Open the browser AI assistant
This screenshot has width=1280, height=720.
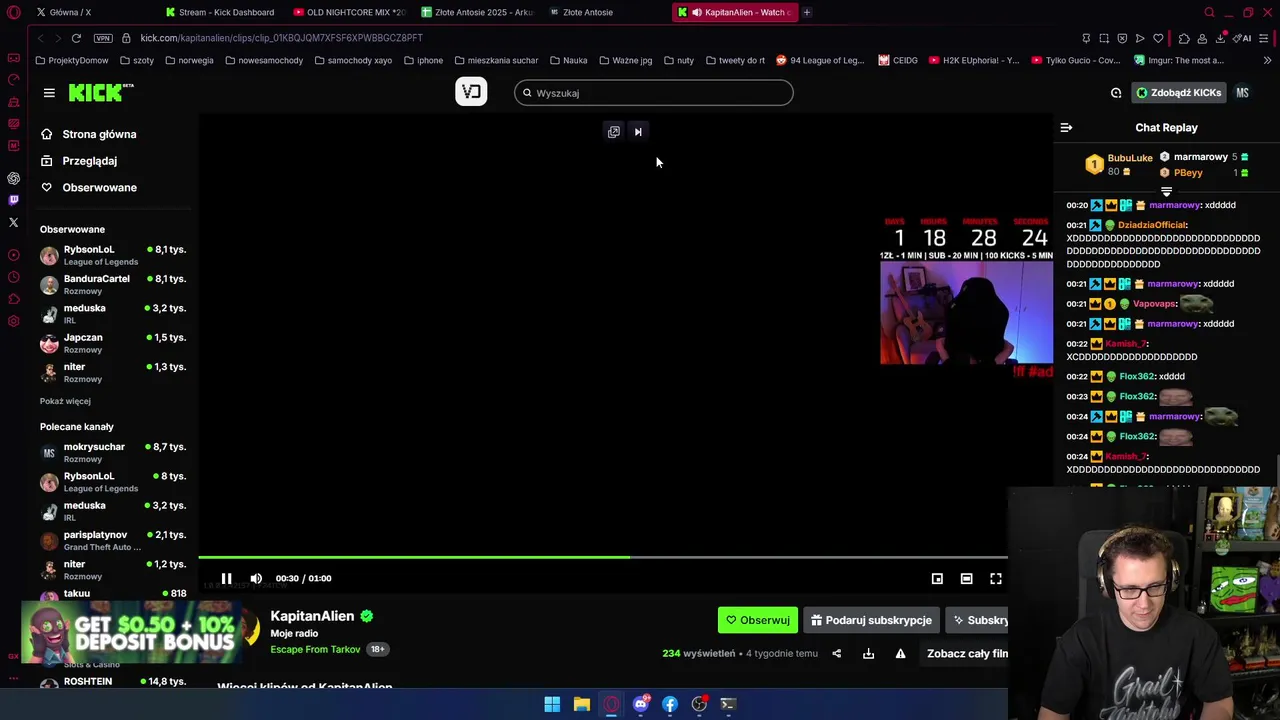1242,38
